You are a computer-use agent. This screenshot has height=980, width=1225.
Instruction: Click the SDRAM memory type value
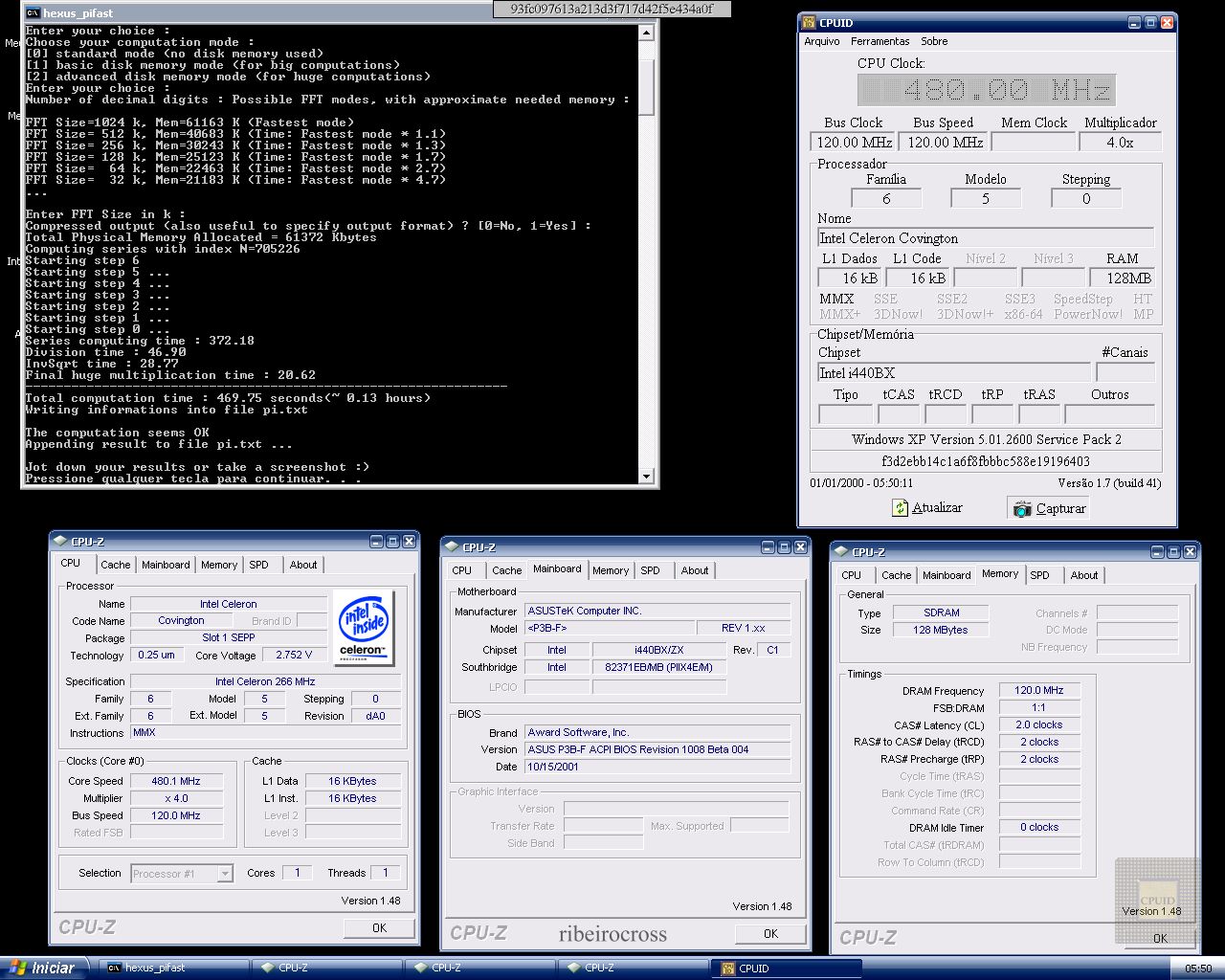(x=942, y=612)
